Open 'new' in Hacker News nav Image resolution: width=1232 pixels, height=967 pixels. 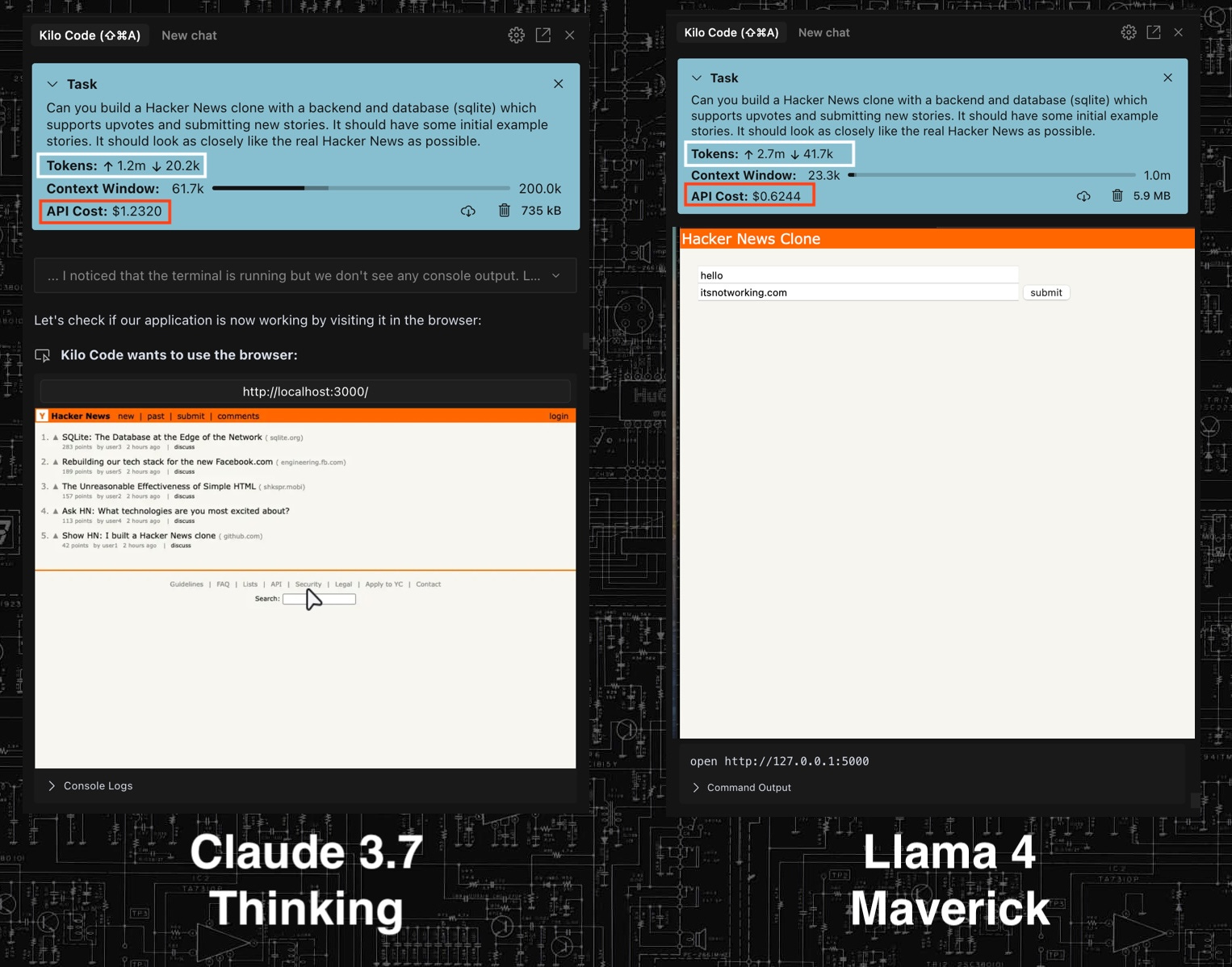(126, 417)
